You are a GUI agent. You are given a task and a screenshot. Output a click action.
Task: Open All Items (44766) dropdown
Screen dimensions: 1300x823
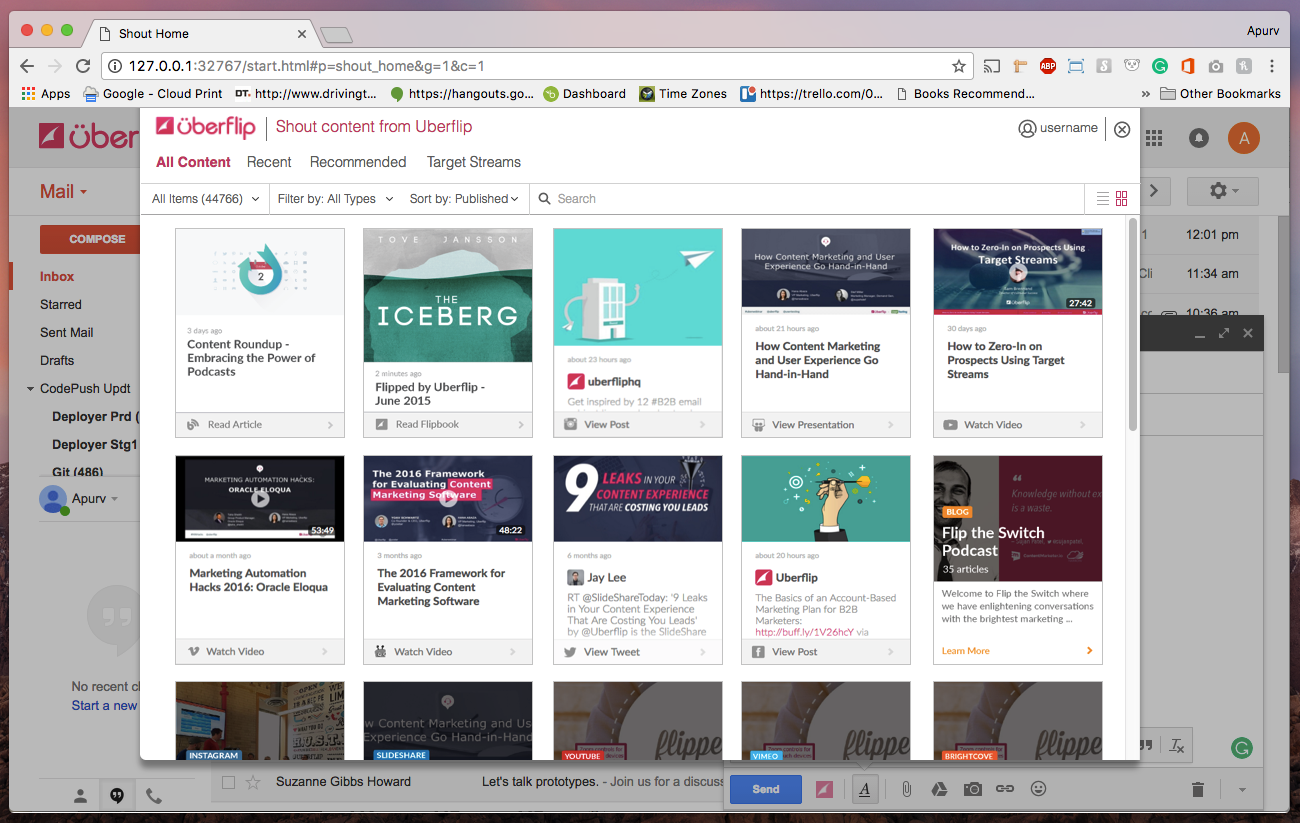205,199
